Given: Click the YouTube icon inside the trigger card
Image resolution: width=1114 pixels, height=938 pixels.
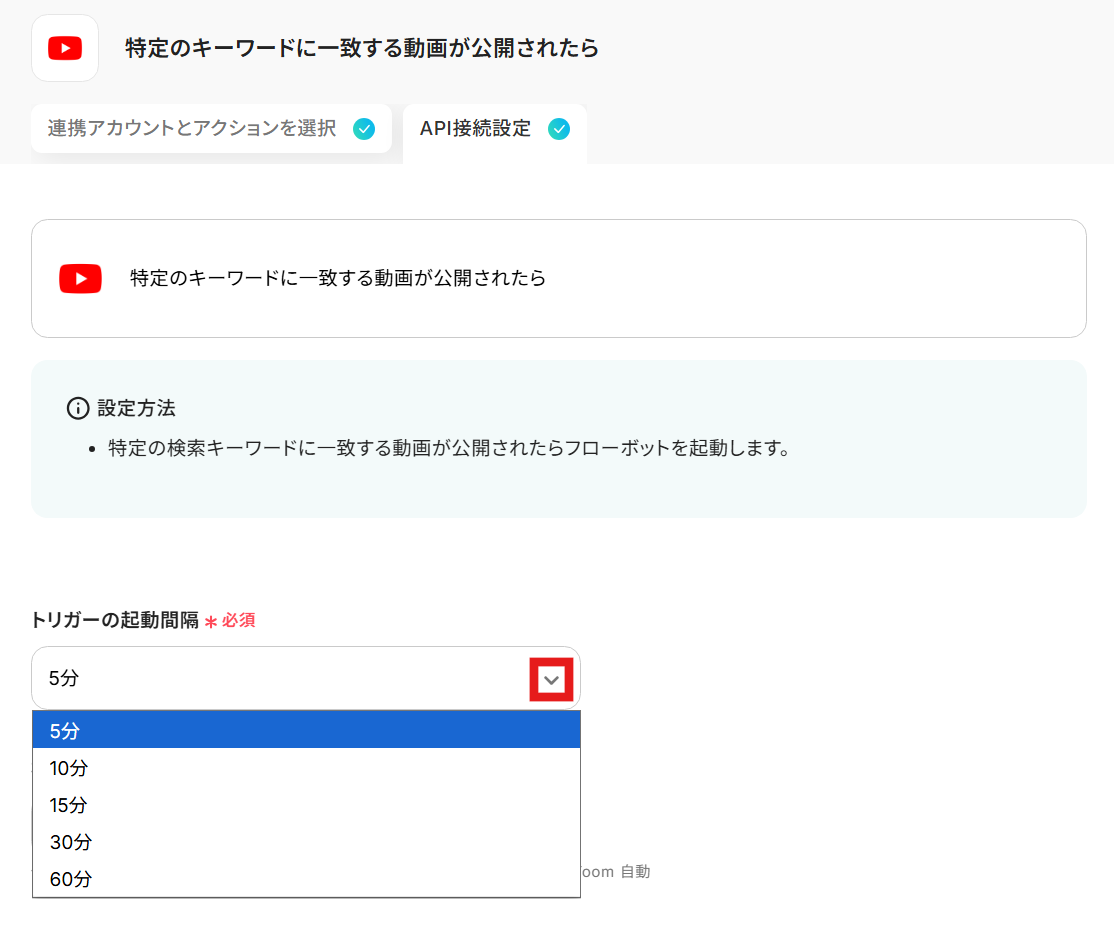Looking at the screenshot, I should tap(80, 278).
